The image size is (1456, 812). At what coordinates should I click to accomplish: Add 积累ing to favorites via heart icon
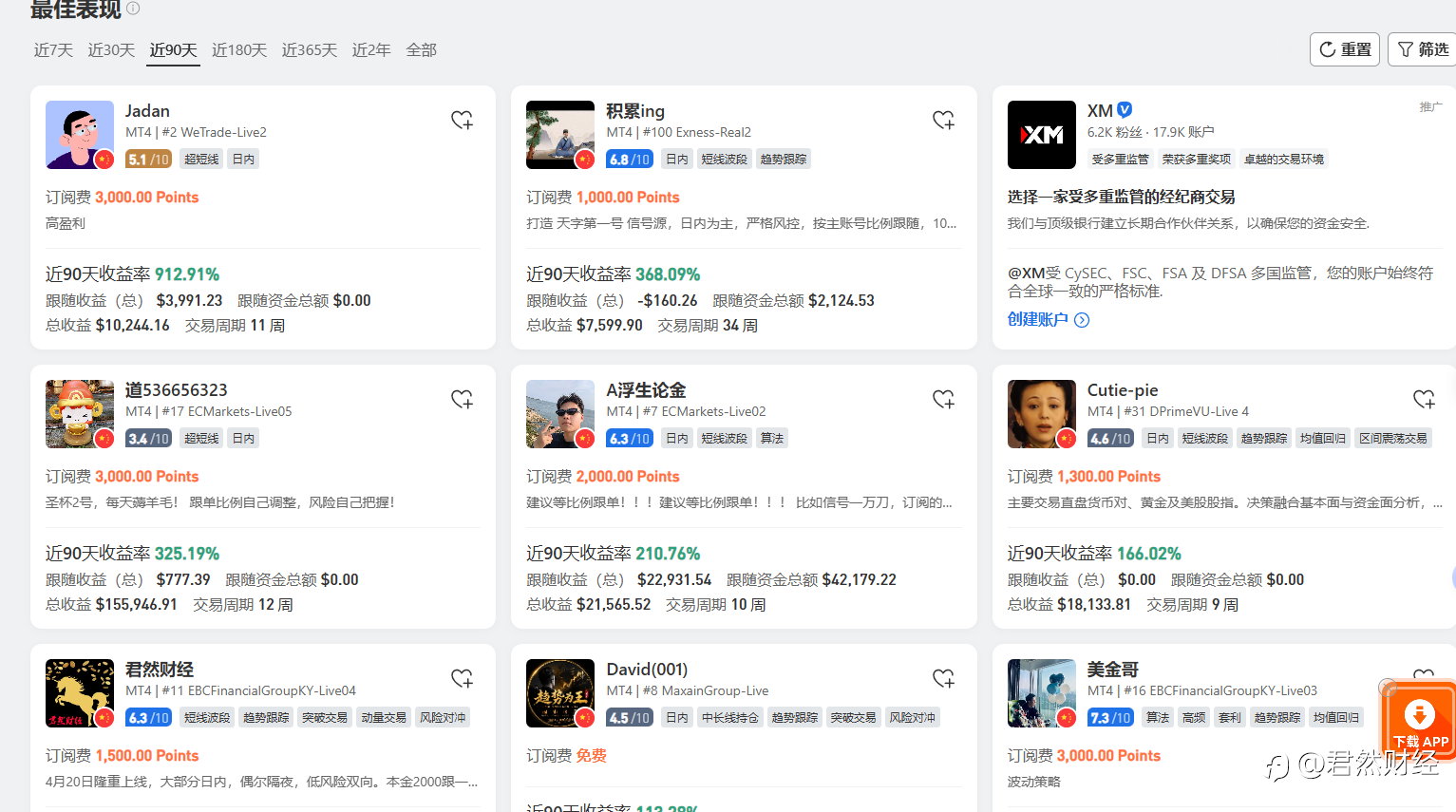[943, 120]
